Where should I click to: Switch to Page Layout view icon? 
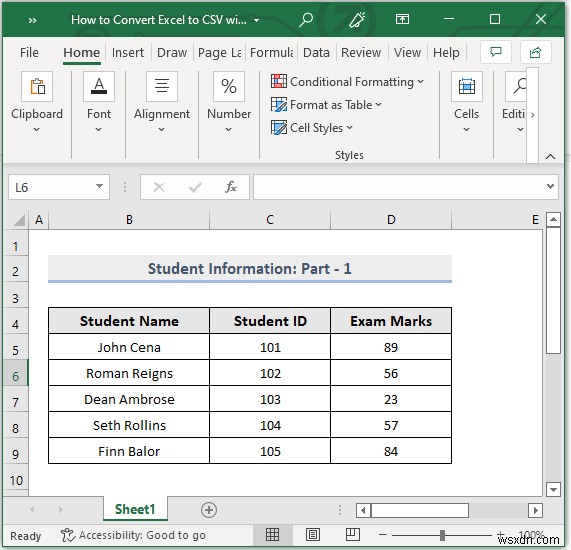[x=312, y=535]
